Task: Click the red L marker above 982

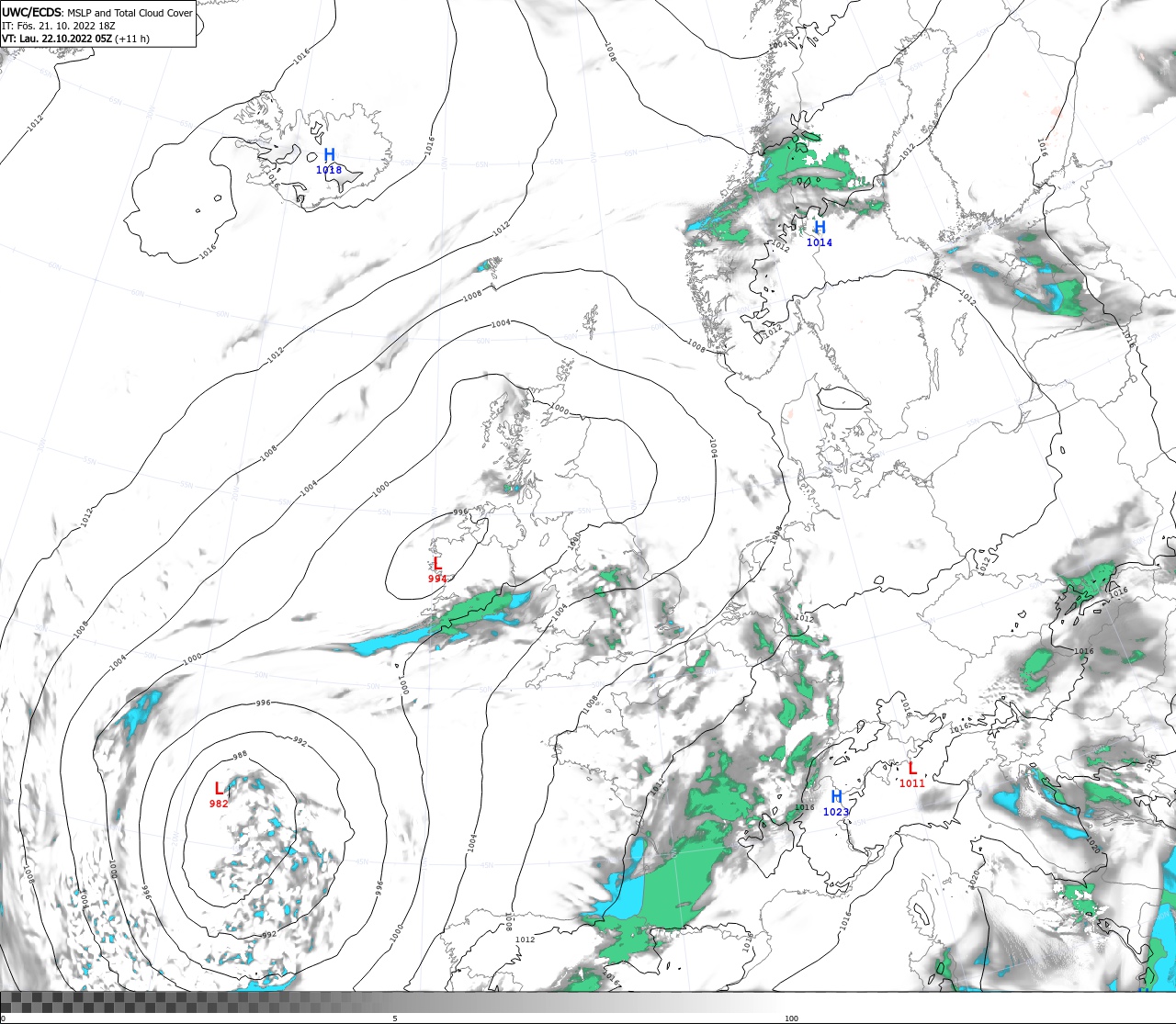Action: point(219,788)
